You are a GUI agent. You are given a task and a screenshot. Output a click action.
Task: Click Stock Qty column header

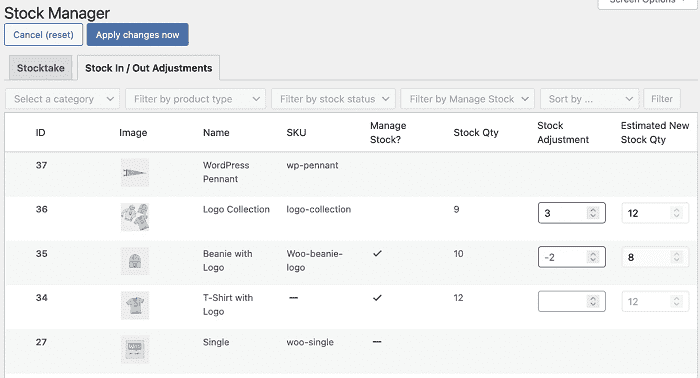coord(476,133)
